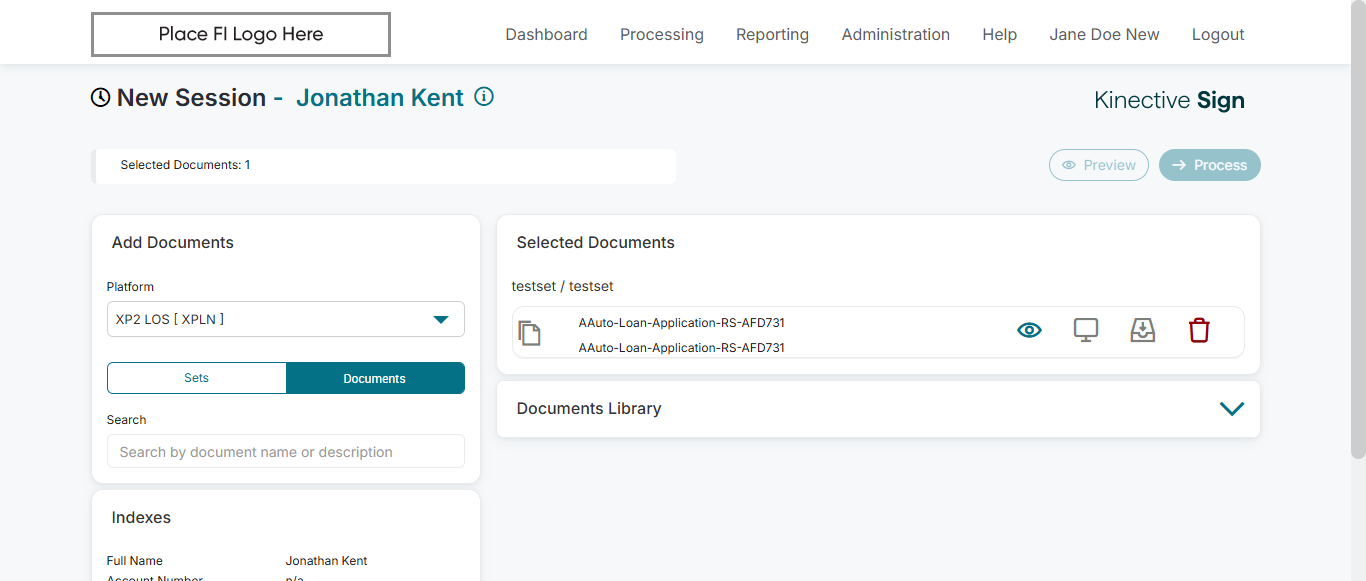The image size is (1366, 581).
Task: Go to the Dashboard menu item
Action: 546,34
